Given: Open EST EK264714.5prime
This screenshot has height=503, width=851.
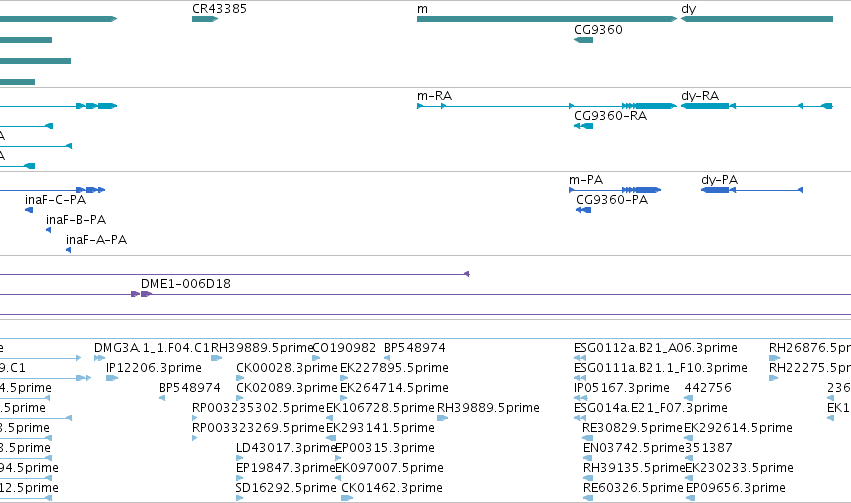Looking at the screenshot, I should point(394,388).
